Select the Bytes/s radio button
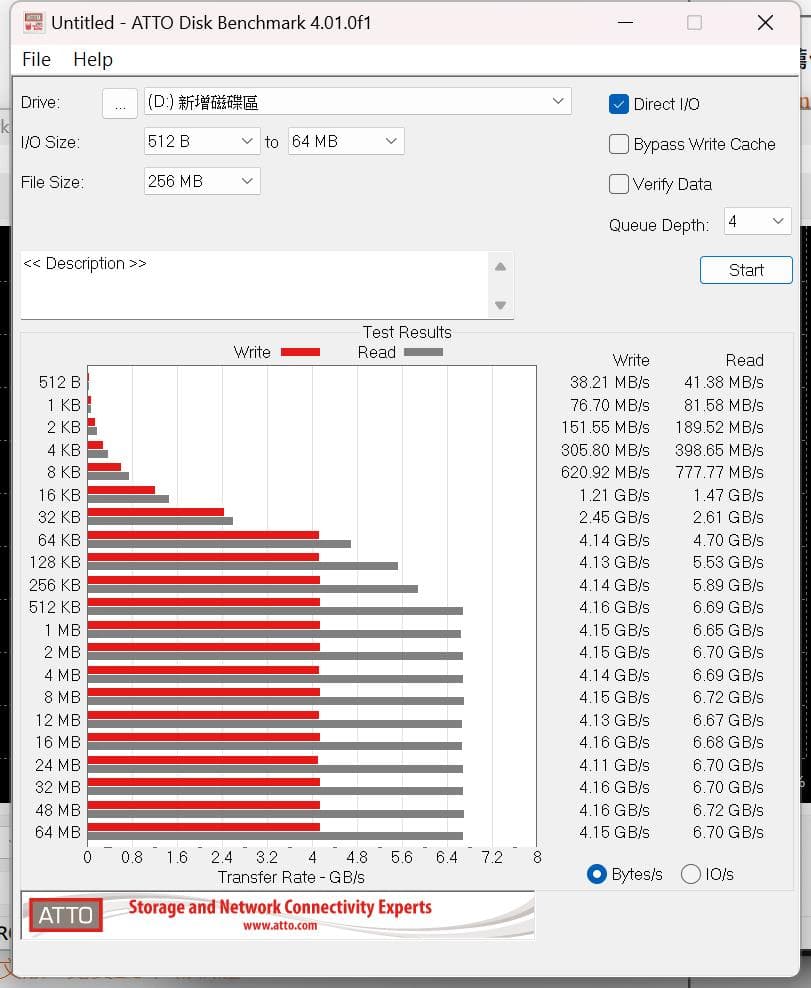 596,874
